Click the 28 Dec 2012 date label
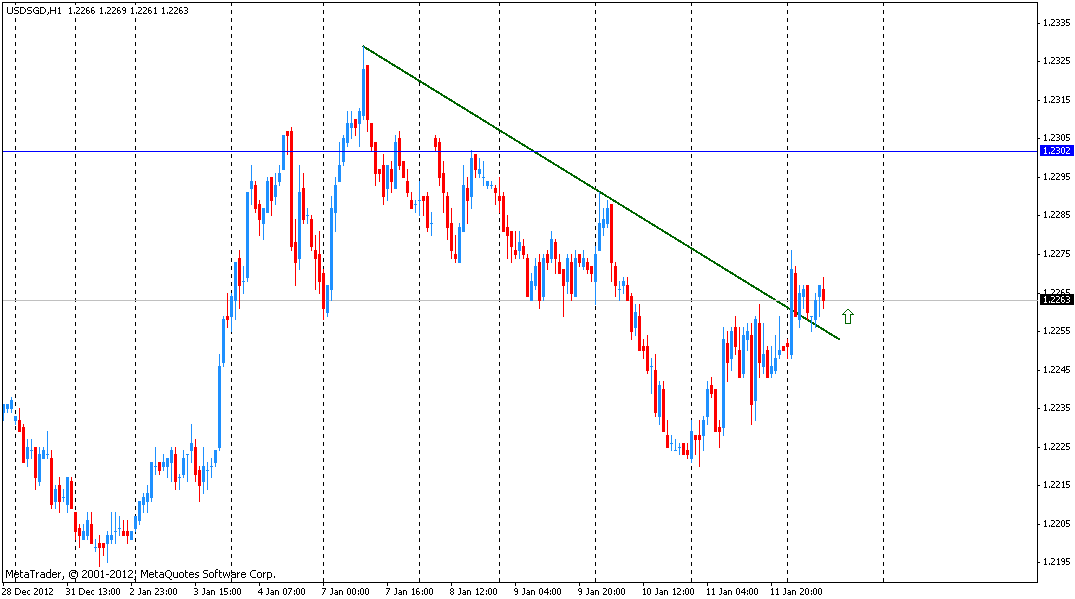The image size is (1075, 599). tap(27, 591)
